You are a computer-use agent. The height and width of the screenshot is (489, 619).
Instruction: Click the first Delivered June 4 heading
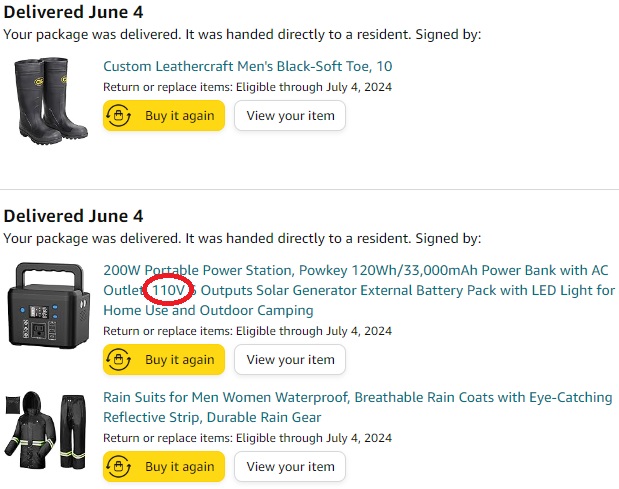coord(73,12)
